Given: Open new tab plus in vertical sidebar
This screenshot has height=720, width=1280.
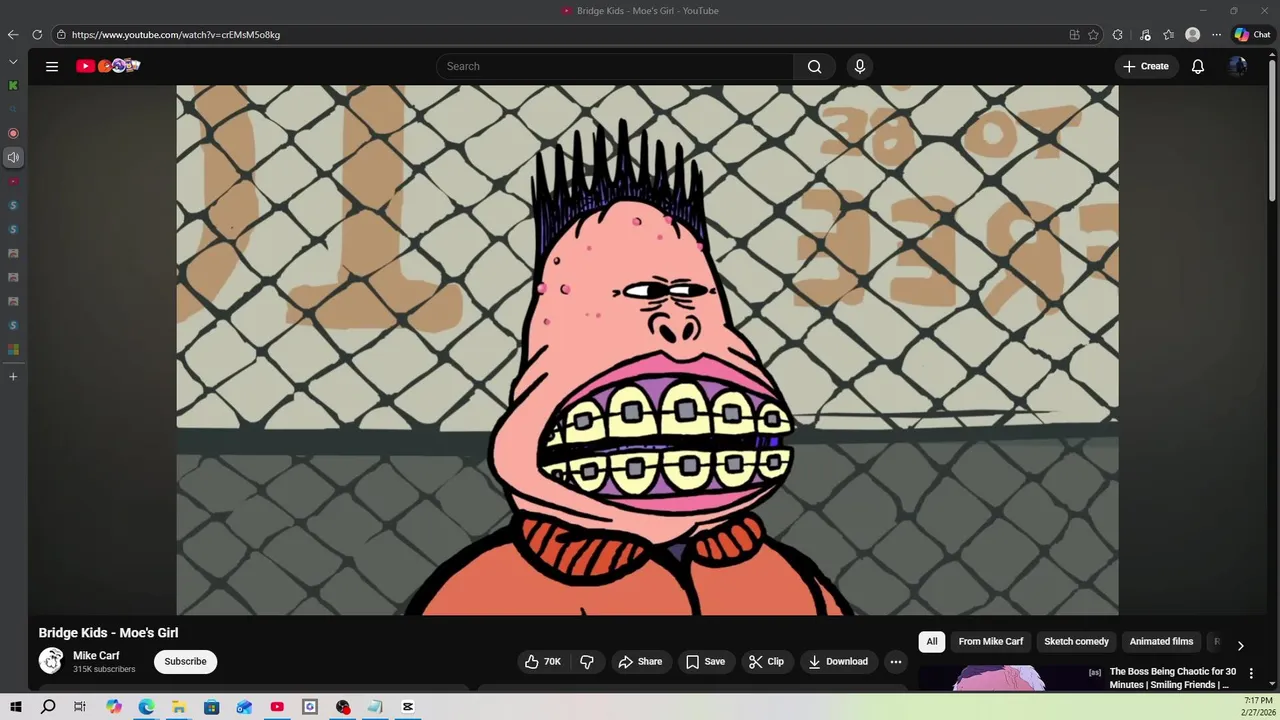Looking at the screenshot, I should (13, 377).
